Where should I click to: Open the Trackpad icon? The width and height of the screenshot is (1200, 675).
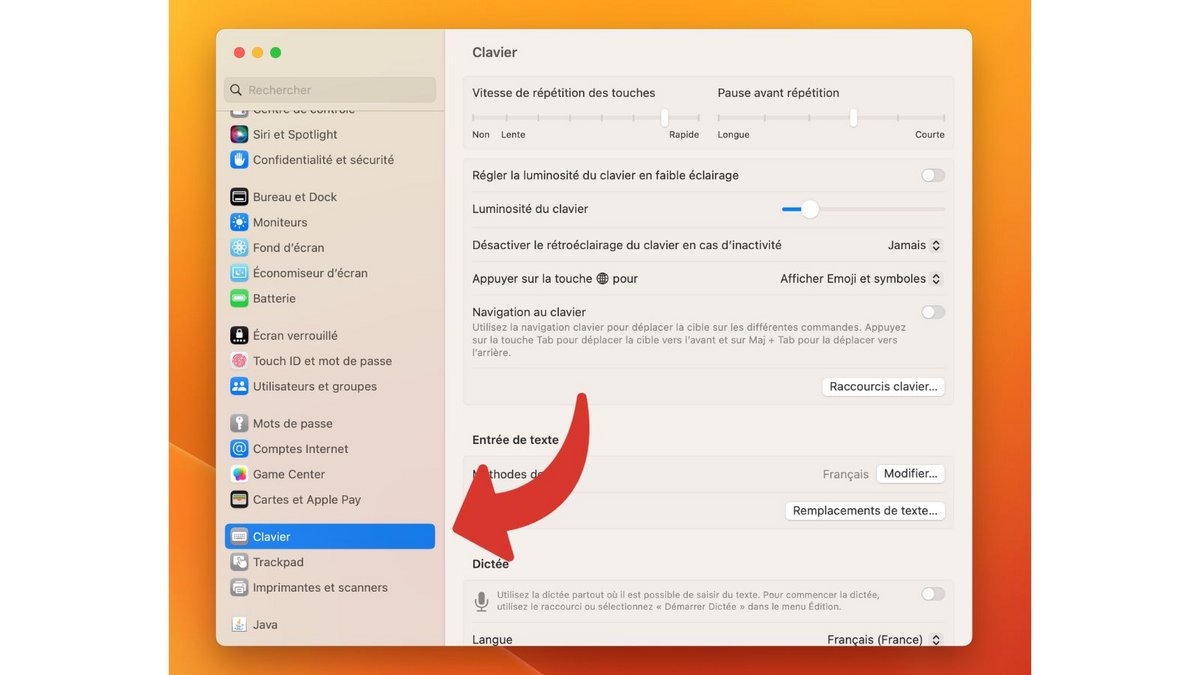point(239,562)
